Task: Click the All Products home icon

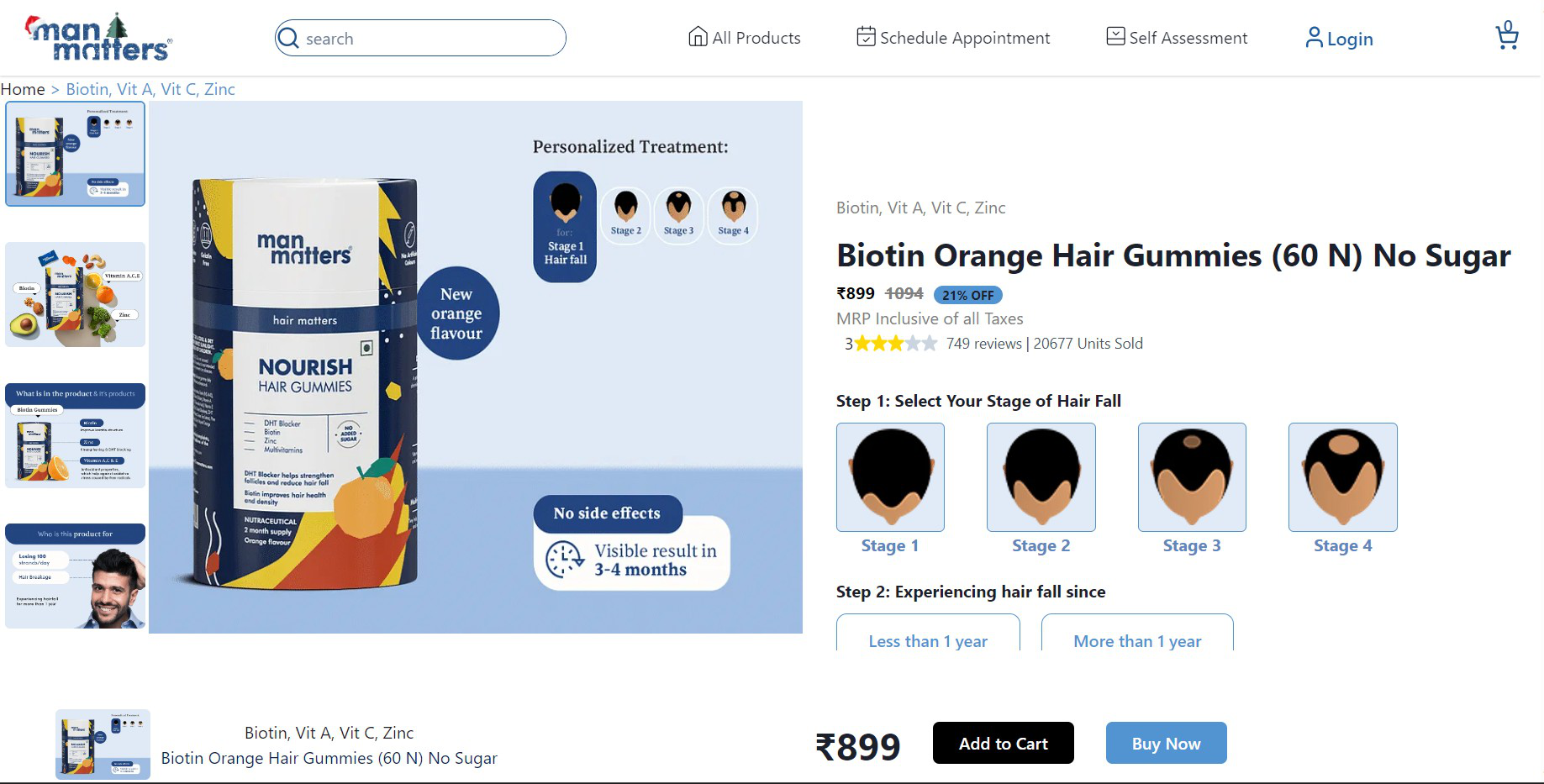Action: (698, 37)
